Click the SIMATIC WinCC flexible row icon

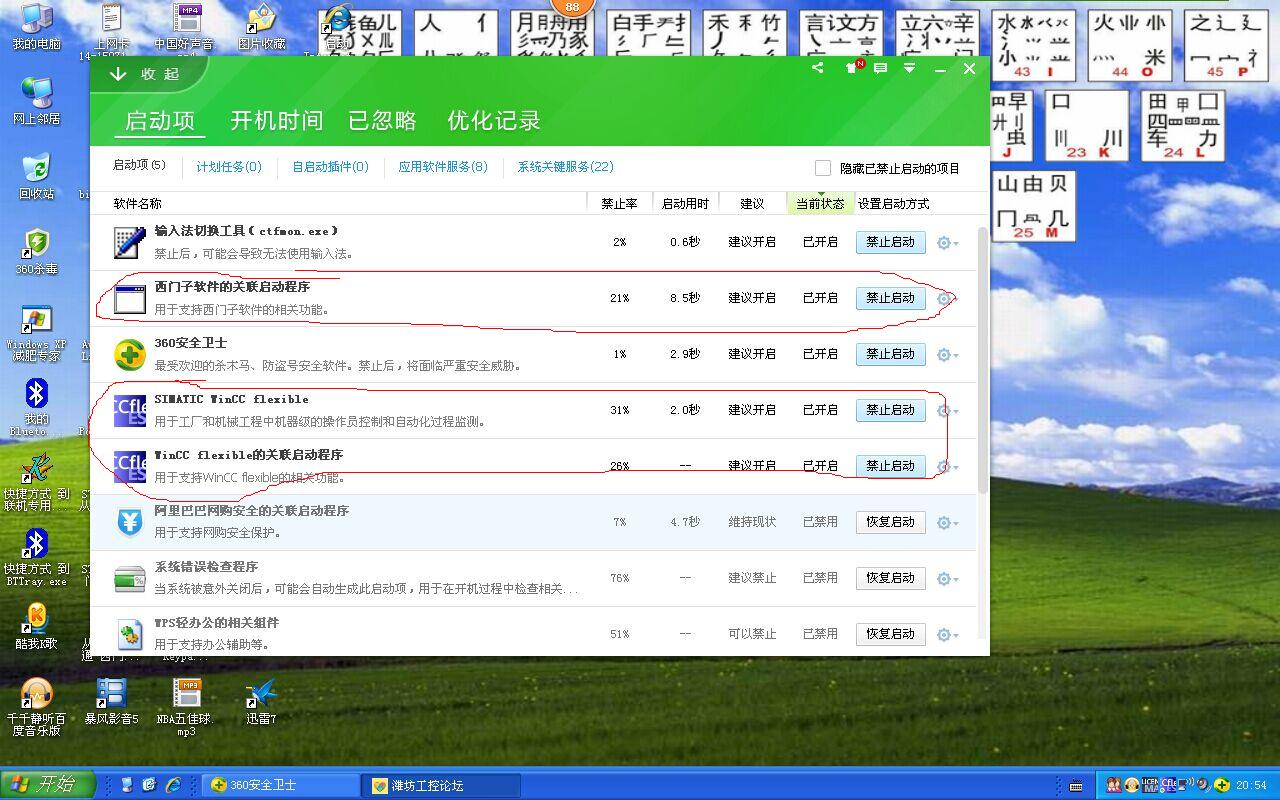[130, 411]
